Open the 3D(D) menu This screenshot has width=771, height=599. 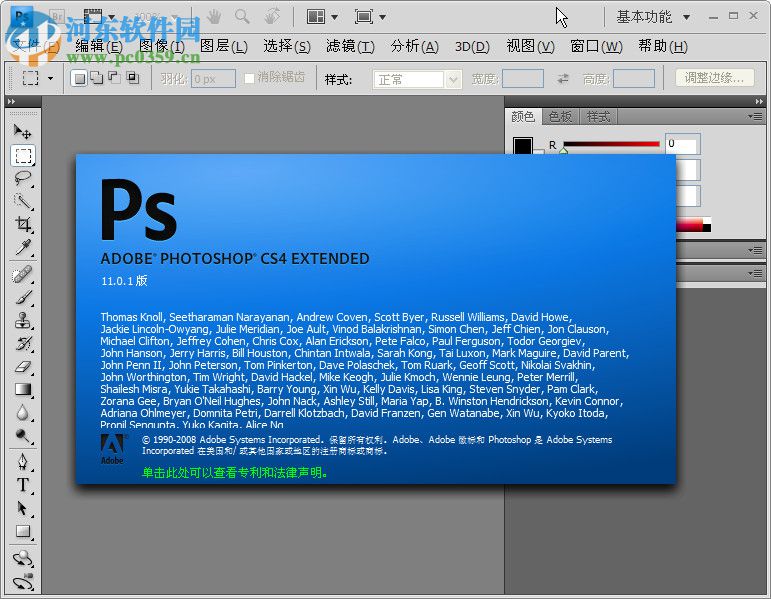tap(472, 47)
